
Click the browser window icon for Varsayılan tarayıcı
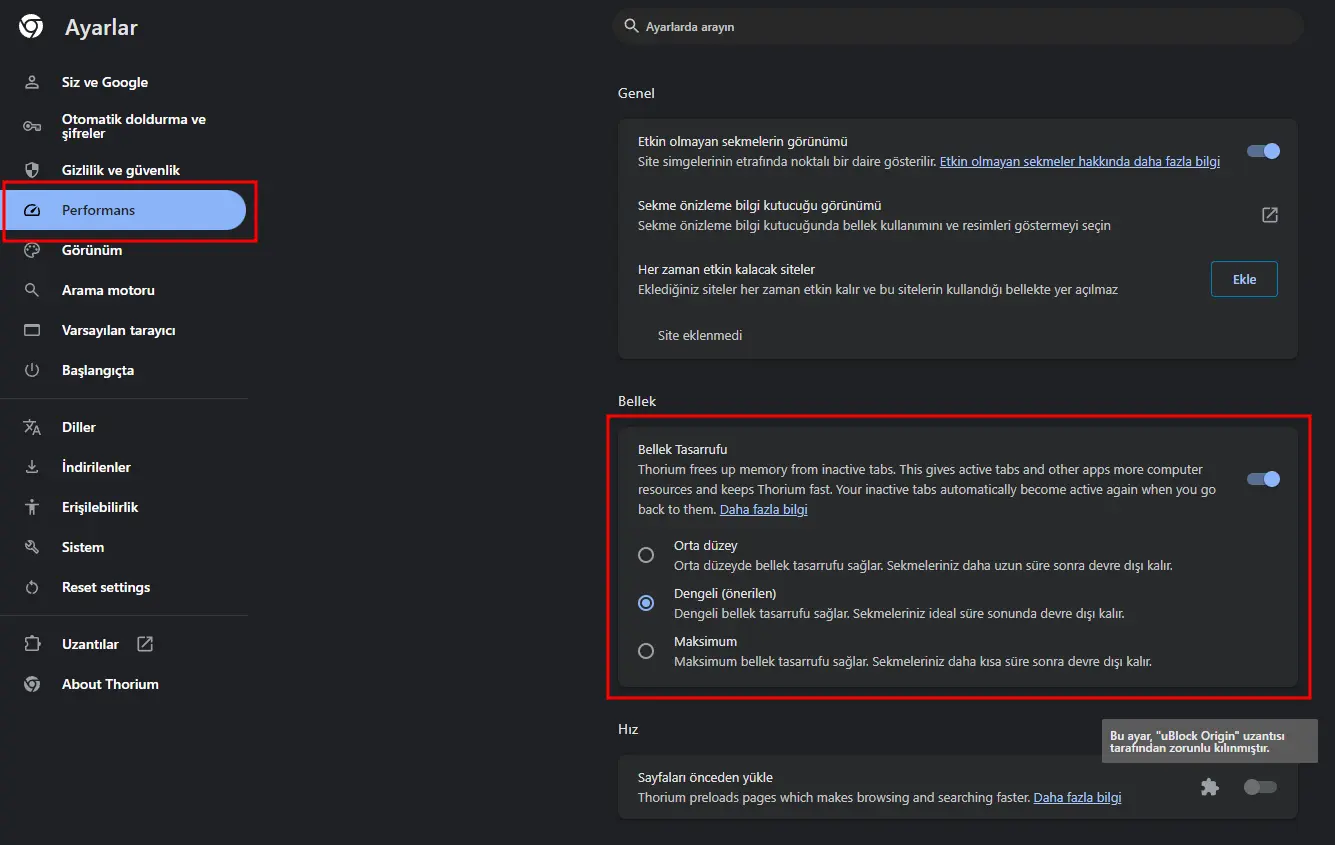(32, 330)
